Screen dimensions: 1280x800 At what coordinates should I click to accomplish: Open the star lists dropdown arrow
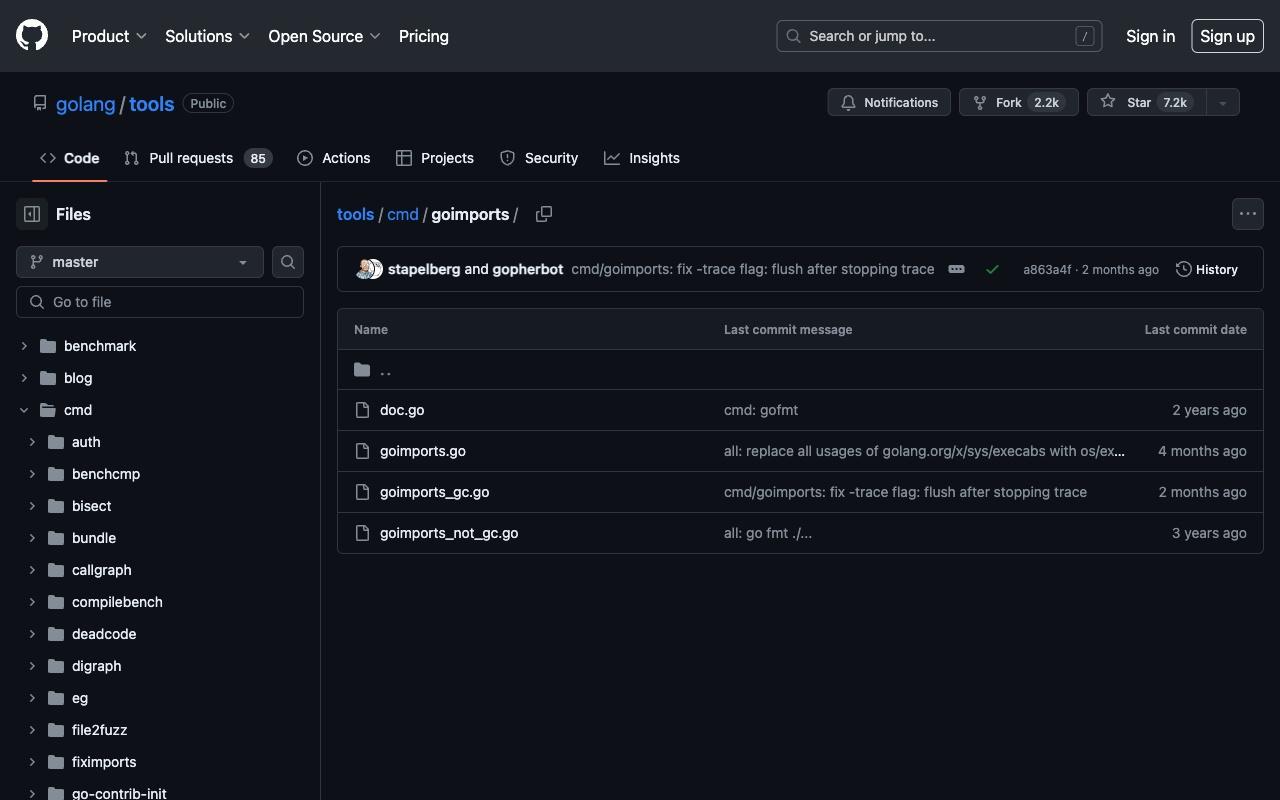[x=1222, y=102]
